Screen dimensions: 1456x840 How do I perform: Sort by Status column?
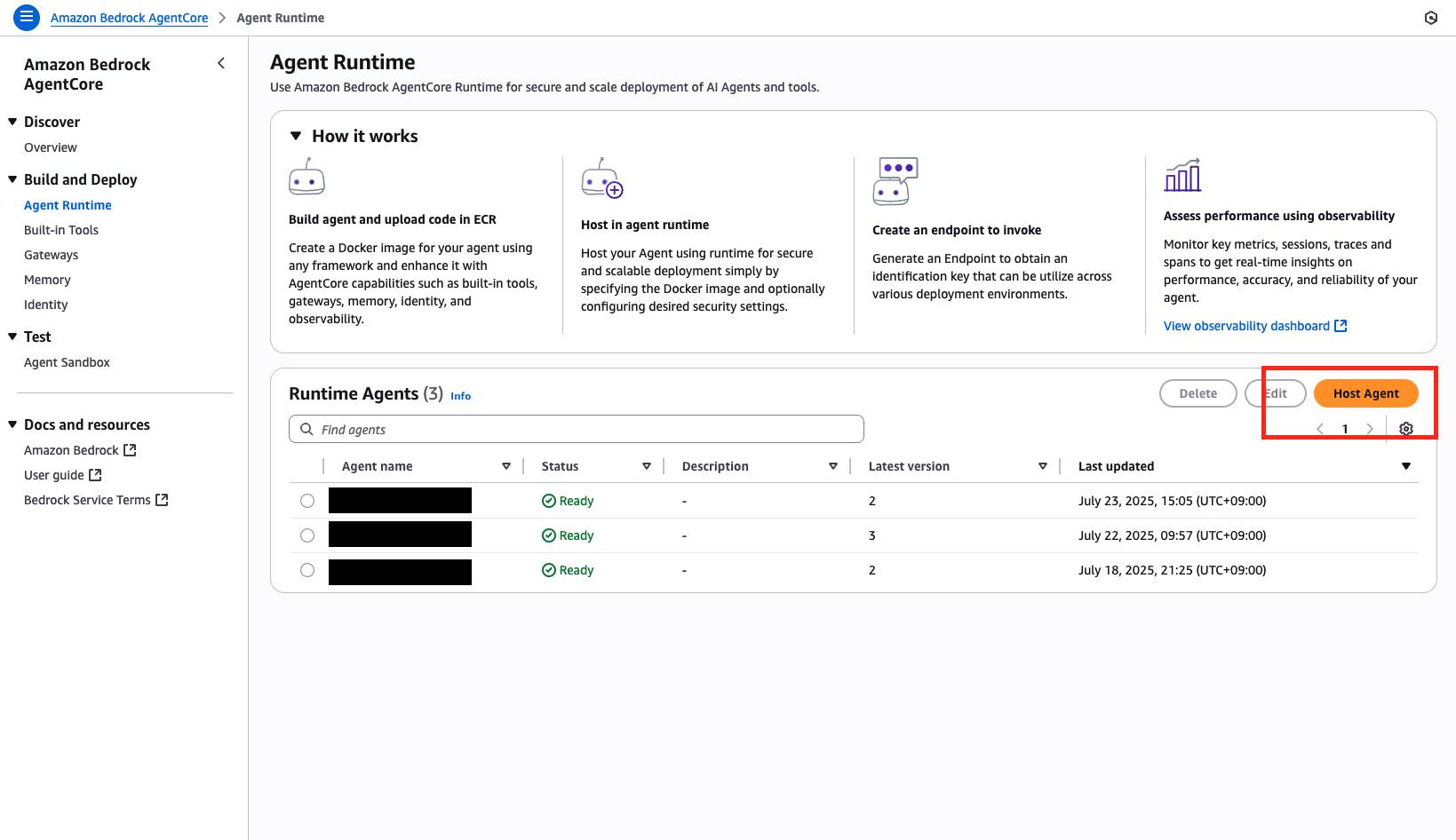pyautogui.click(x=647, y=466)
